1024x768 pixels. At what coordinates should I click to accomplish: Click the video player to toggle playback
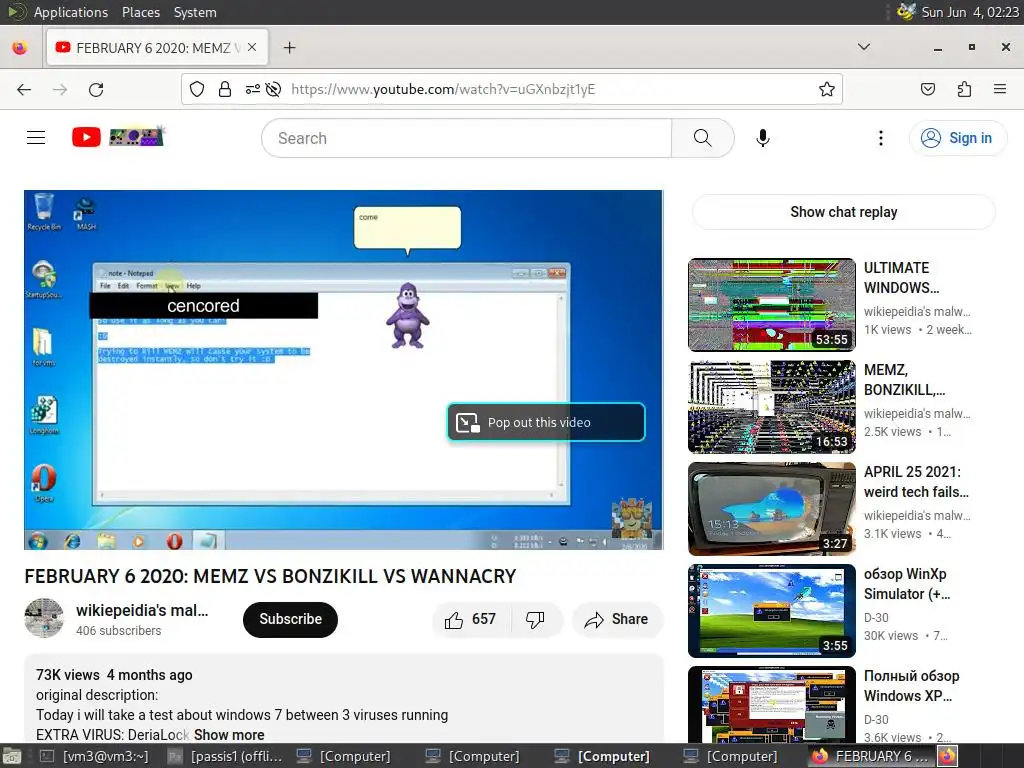click(x=344, y=370)
